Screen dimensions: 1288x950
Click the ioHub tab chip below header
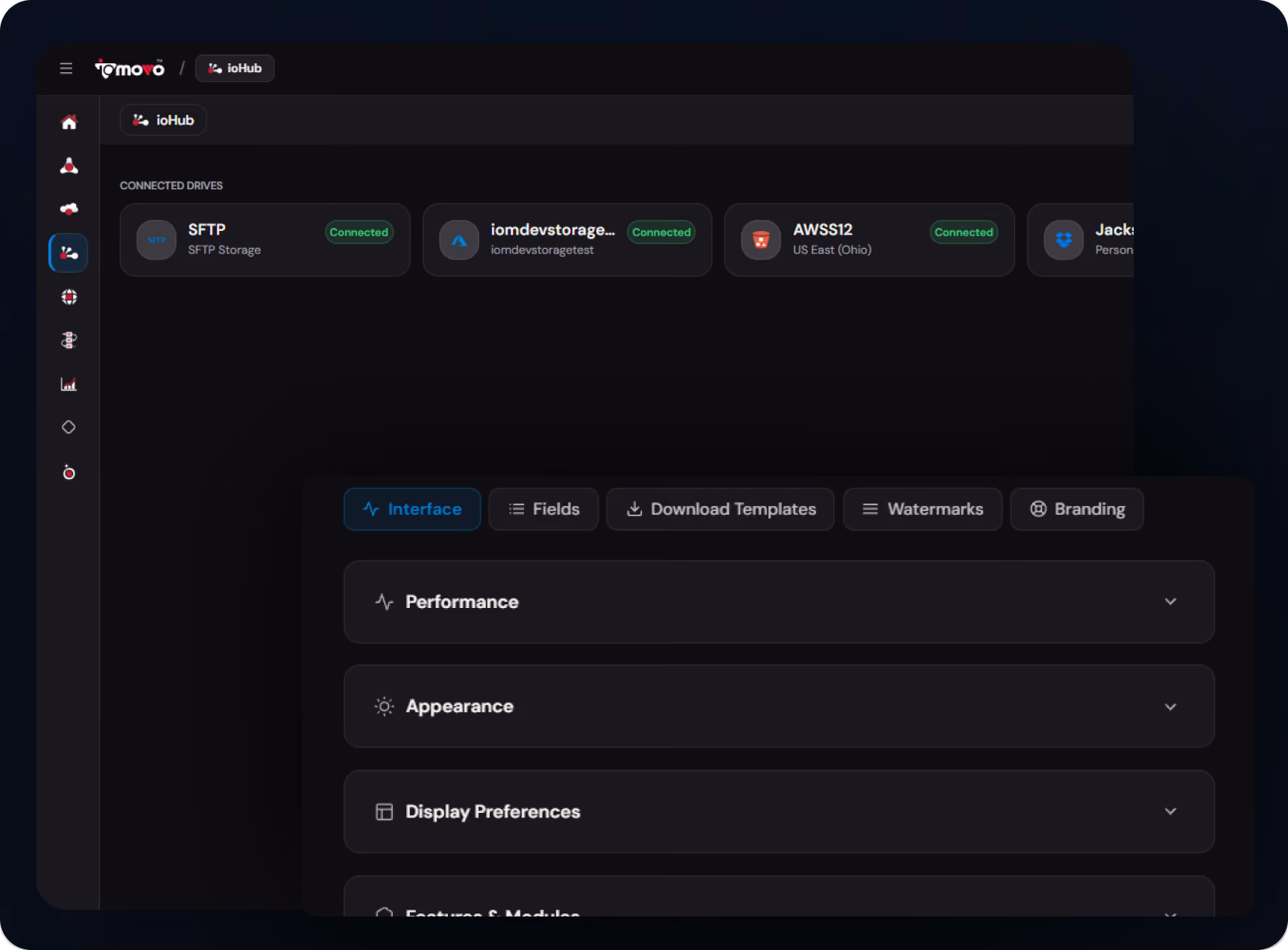point(163,120)
